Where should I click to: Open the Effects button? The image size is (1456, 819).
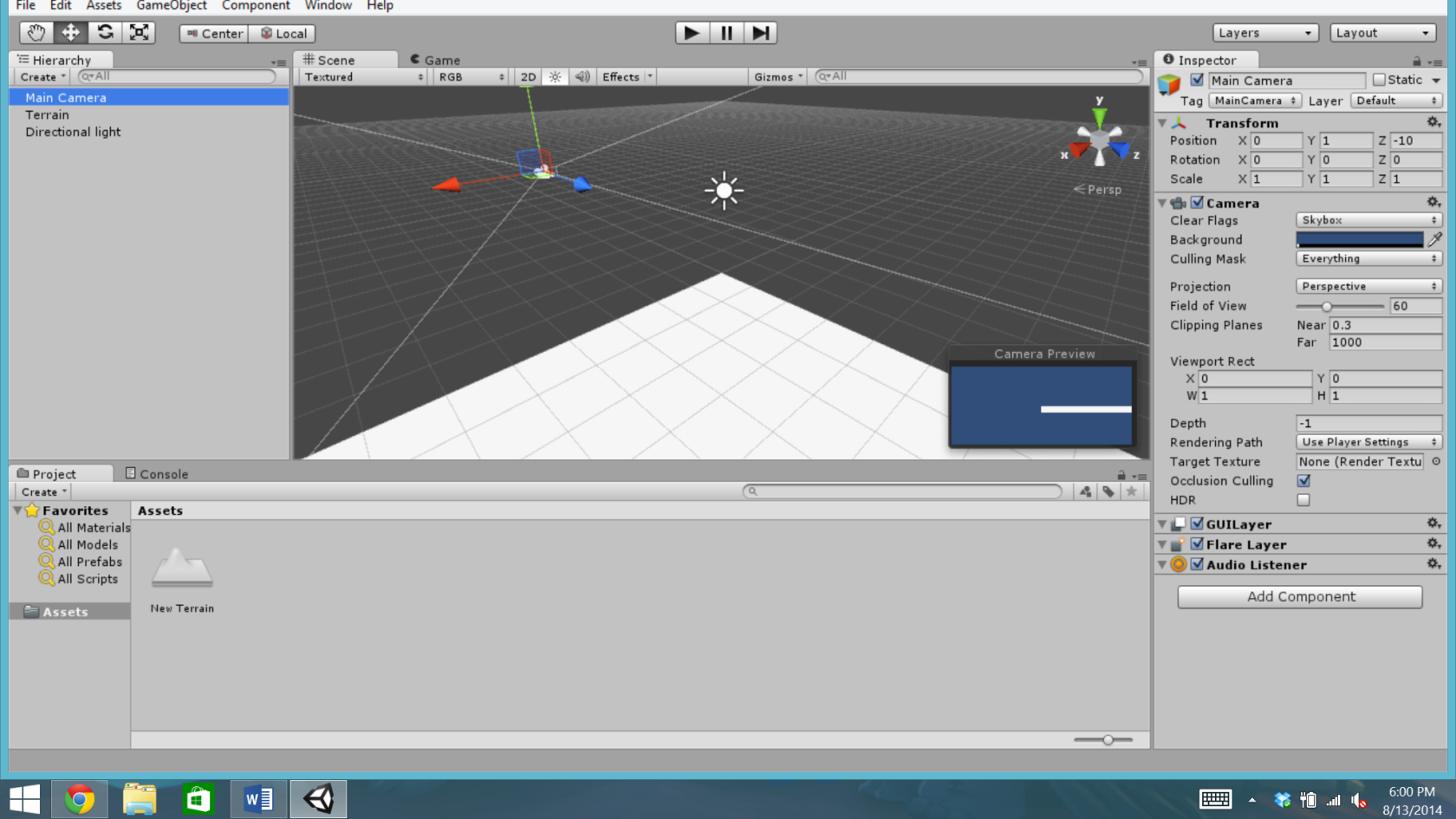[627, 77]
